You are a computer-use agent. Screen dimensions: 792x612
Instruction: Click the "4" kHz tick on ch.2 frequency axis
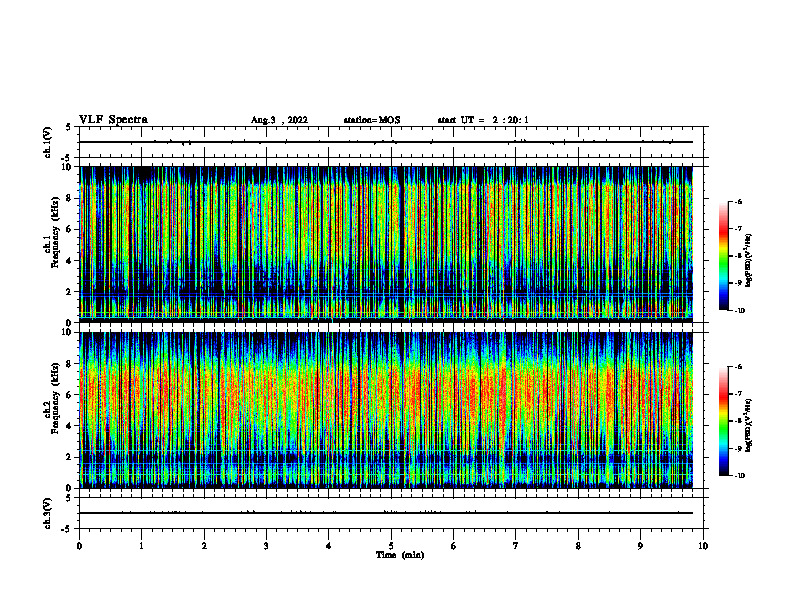point(70,426)
